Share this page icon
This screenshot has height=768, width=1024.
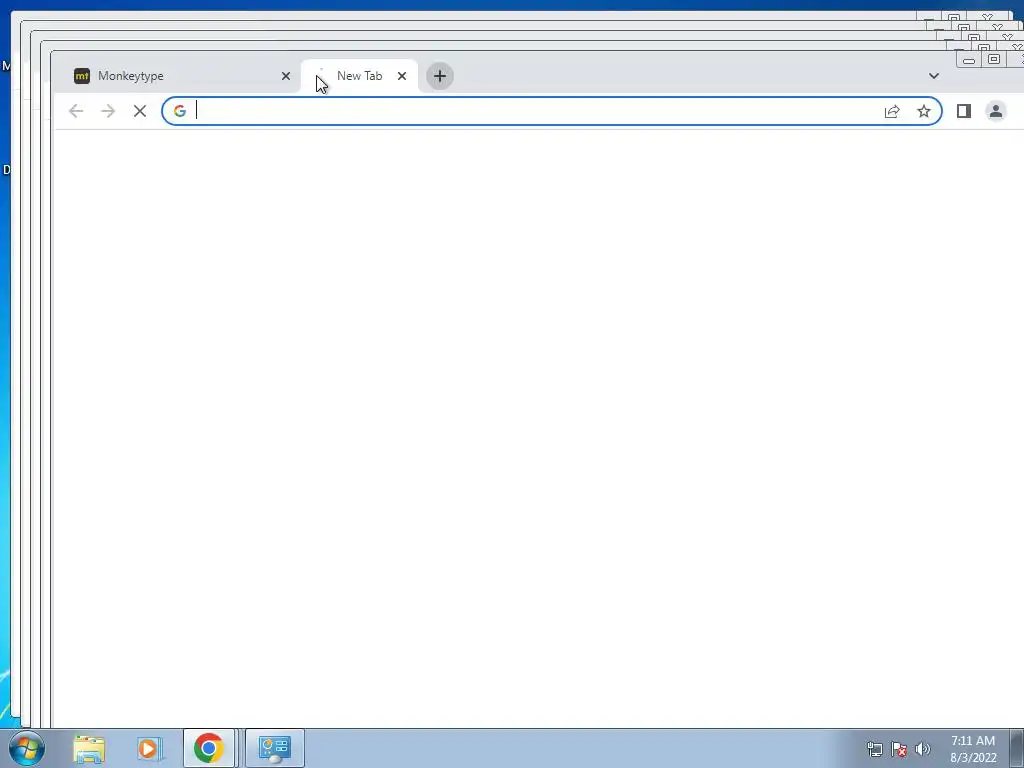892,111
